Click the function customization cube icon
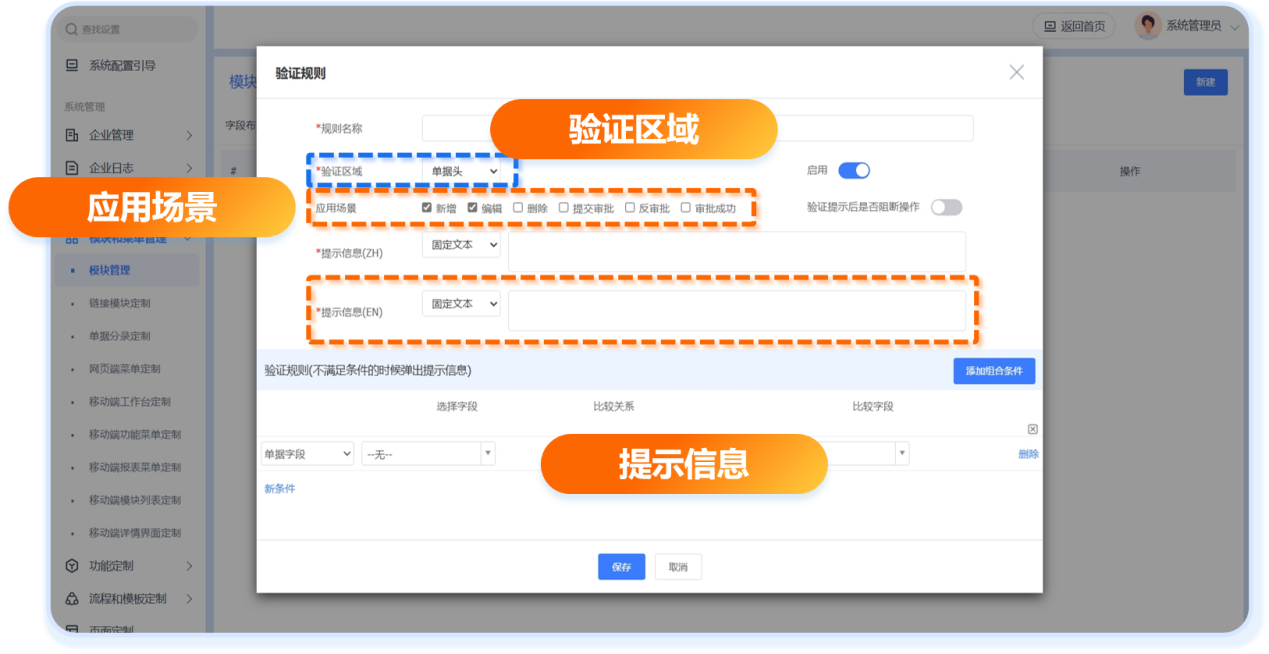Viewport: 1269px width, 654px height. coord(72,566)
